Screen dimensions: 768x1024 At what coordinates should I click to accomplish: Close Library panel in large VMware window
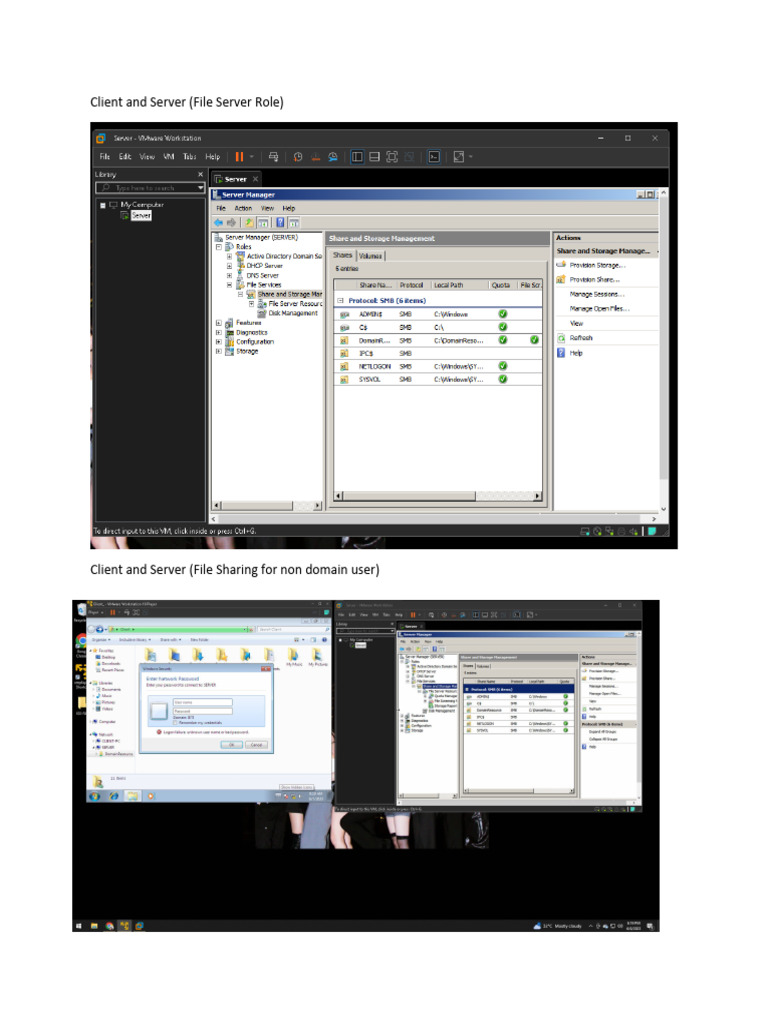(200, 174)
